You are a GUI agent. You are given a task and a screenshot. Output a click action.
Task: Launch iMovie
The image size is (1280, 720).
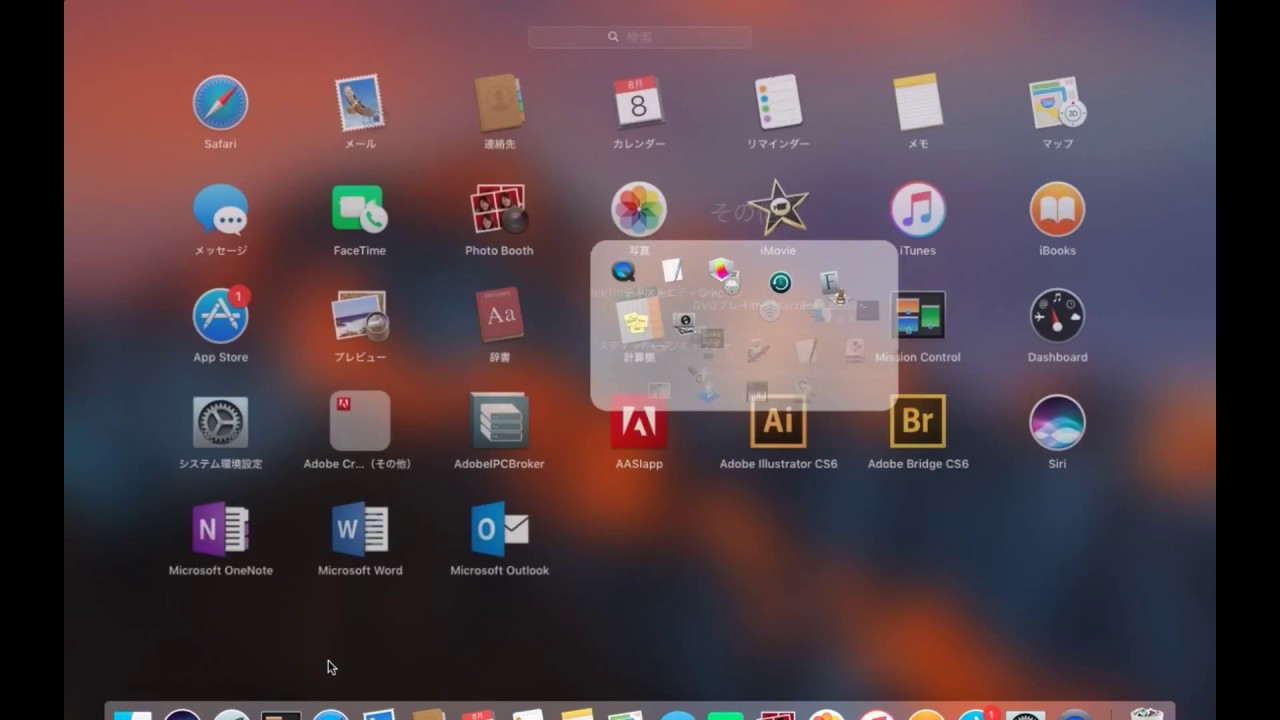[x=778, y=210]
